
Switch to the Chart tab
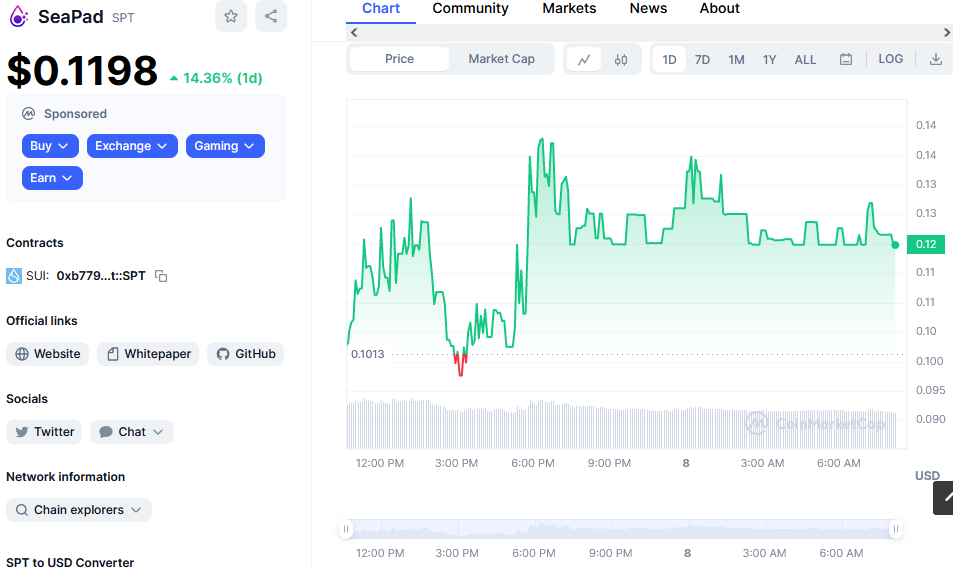(381, 9)
